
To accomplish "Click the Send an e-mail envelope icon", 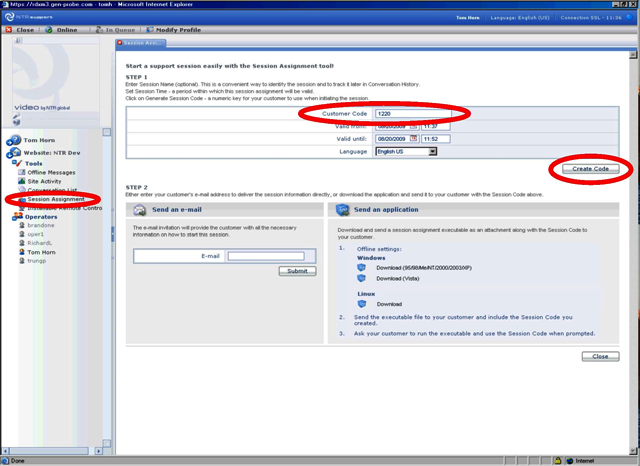I will tap(139, 209).
